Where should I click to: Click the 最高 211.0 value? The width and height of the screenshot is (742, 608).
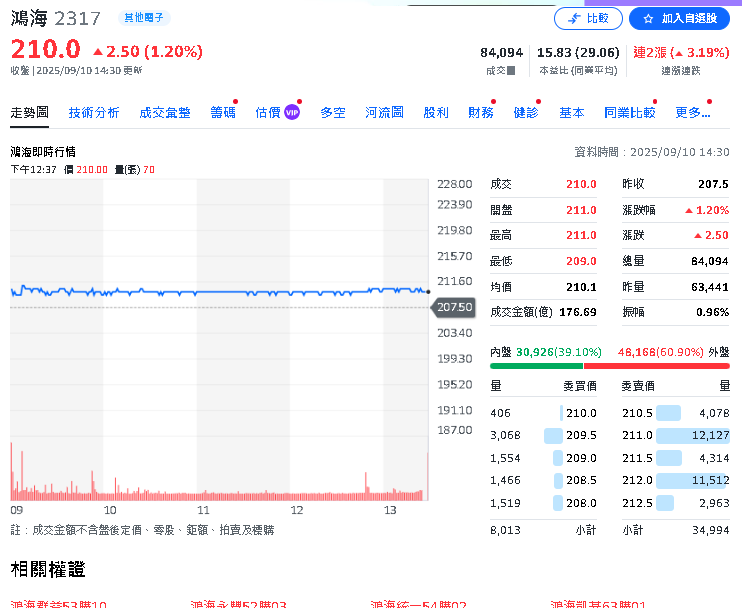tap(581, 235)
